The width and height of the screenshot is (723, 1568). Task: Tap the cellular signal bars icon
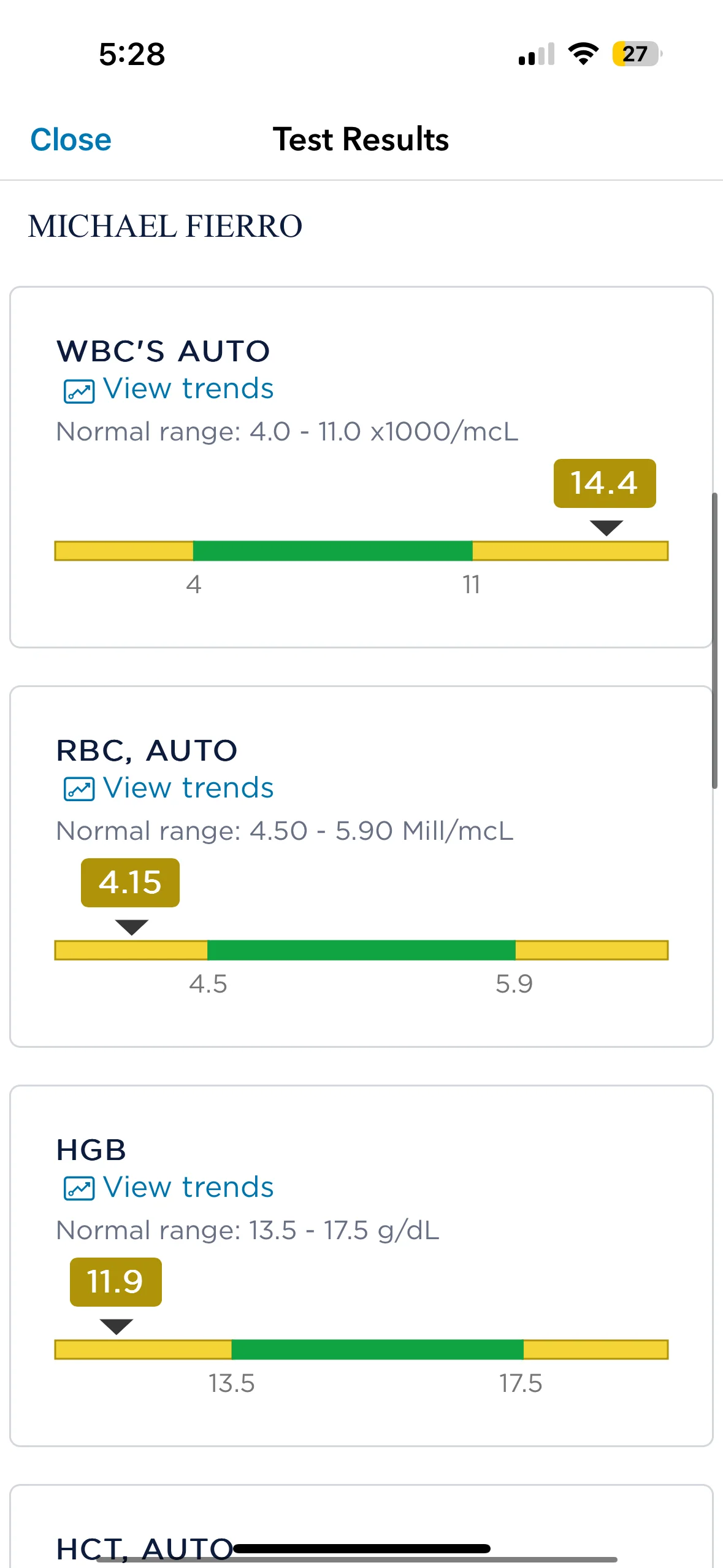point(537,54)
